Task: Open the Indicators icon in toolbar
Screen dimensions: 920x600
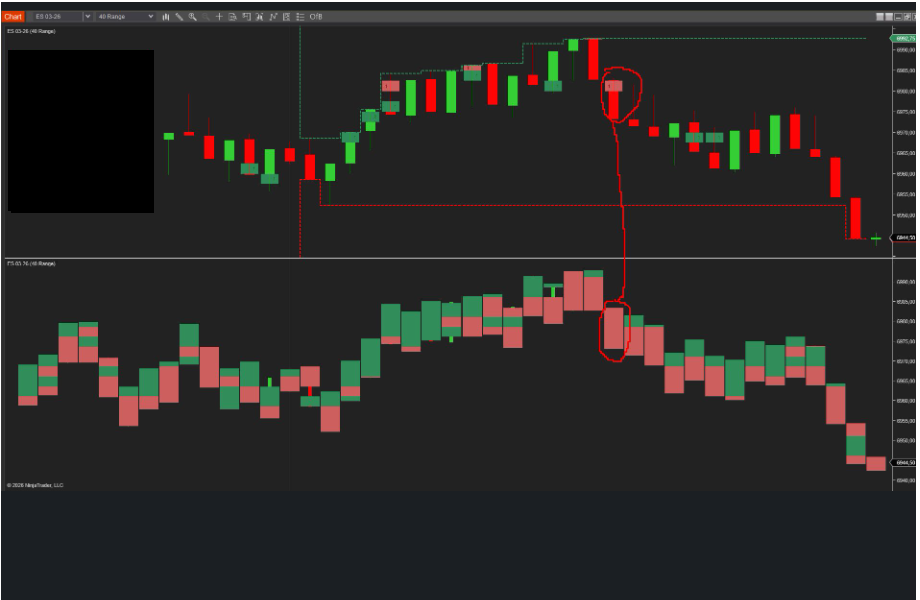Action: coord(259,17)
